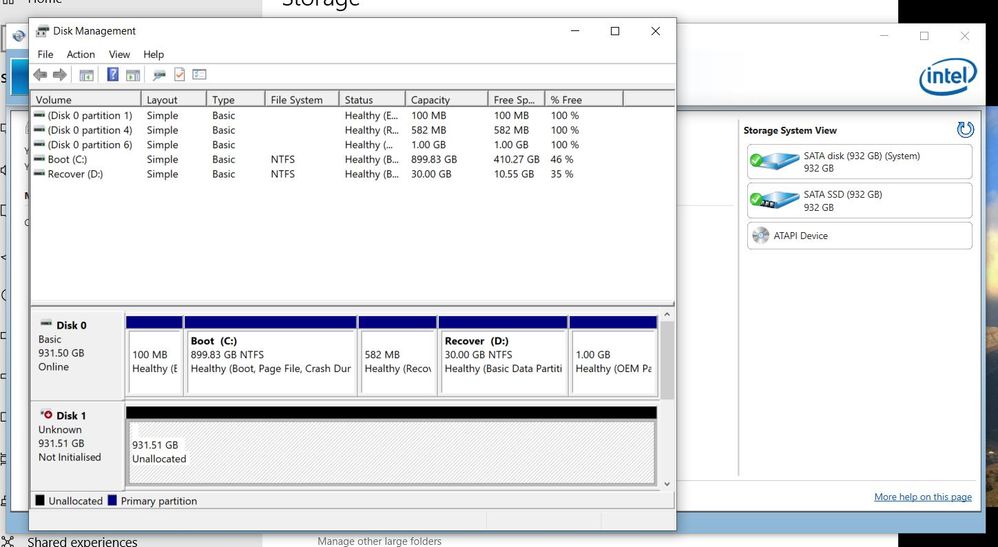Click the disk Rescan/Connect toolbar icon
998x547 pixels.
[159, 75]
